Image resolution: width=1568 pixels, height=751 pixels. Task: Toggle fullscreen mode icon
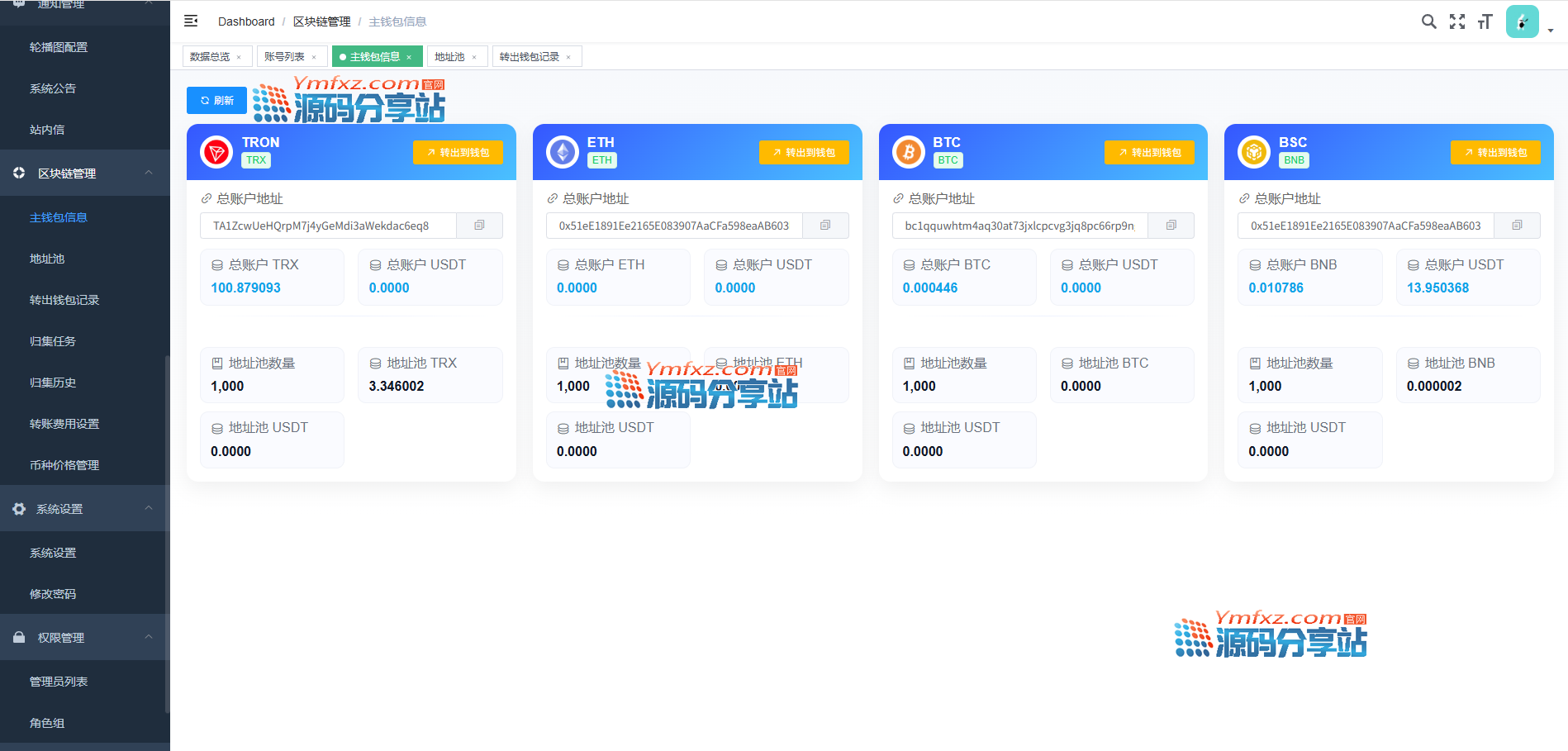click(x=1457, y=21)
